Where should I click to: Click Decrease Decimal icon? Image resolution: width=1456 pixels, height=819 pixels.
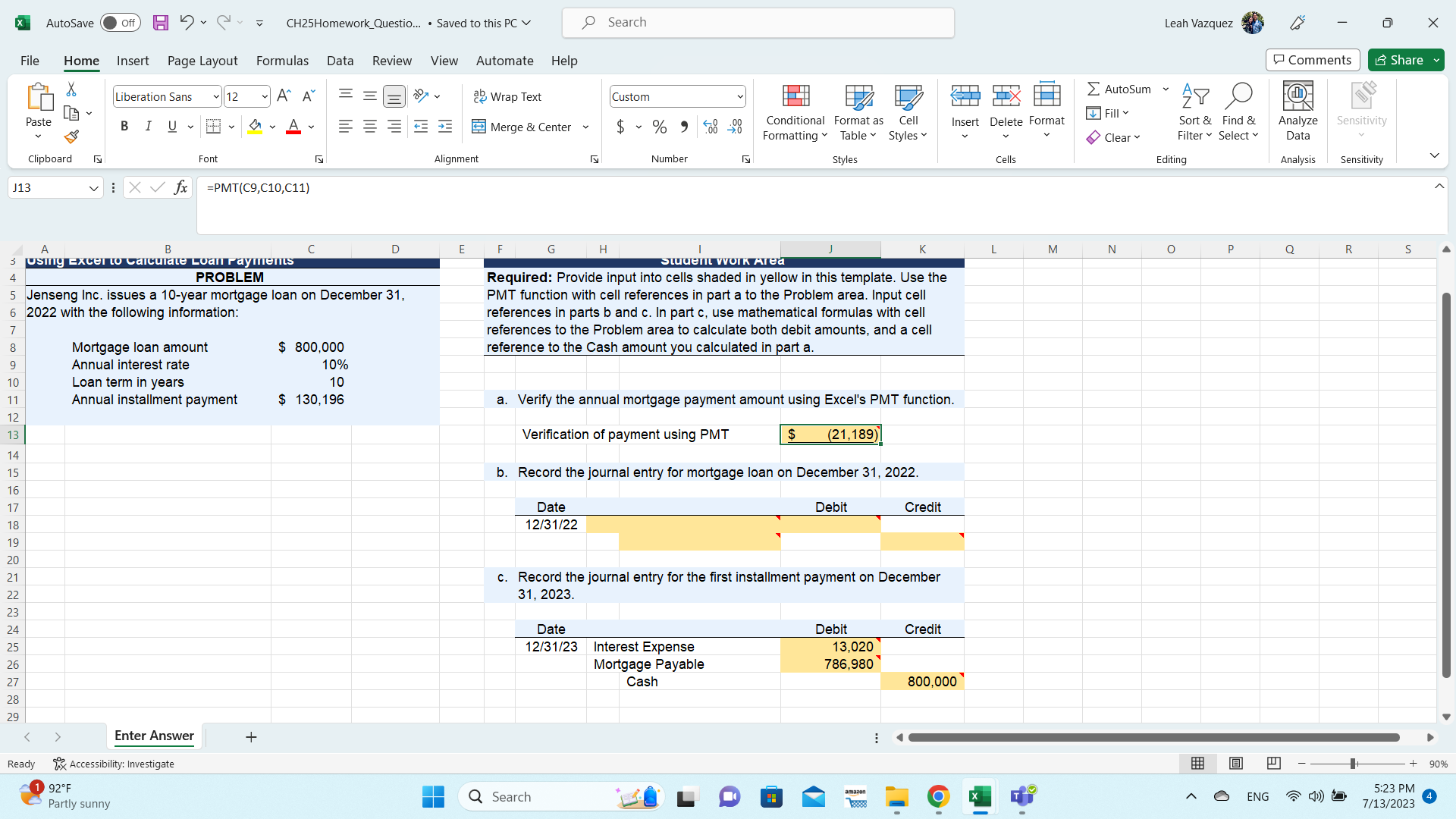pos(735,127)
